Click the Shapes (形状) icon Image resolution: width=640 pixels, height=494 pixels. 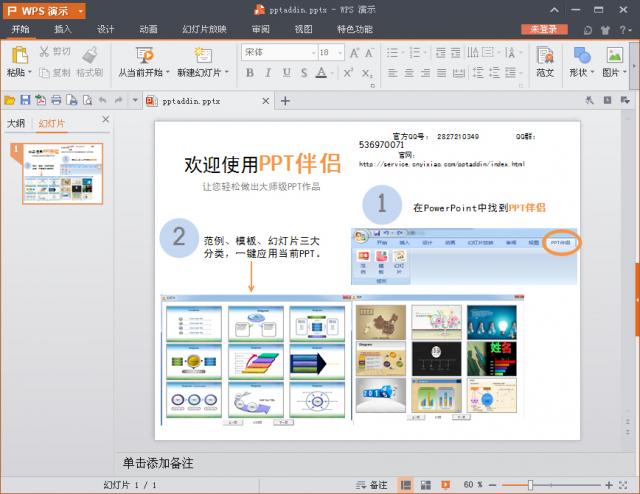click(581, 55)
